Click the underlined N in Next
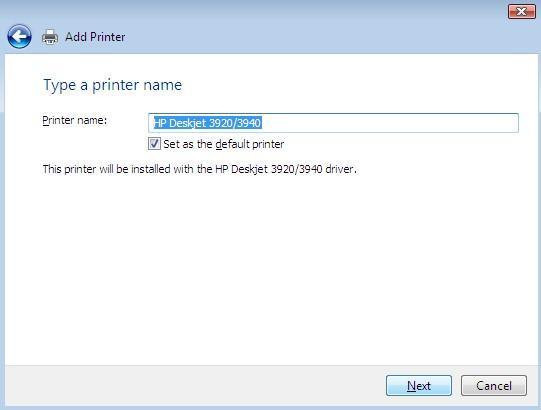This screenshot has height=410, width=541. tap(411, 385)
